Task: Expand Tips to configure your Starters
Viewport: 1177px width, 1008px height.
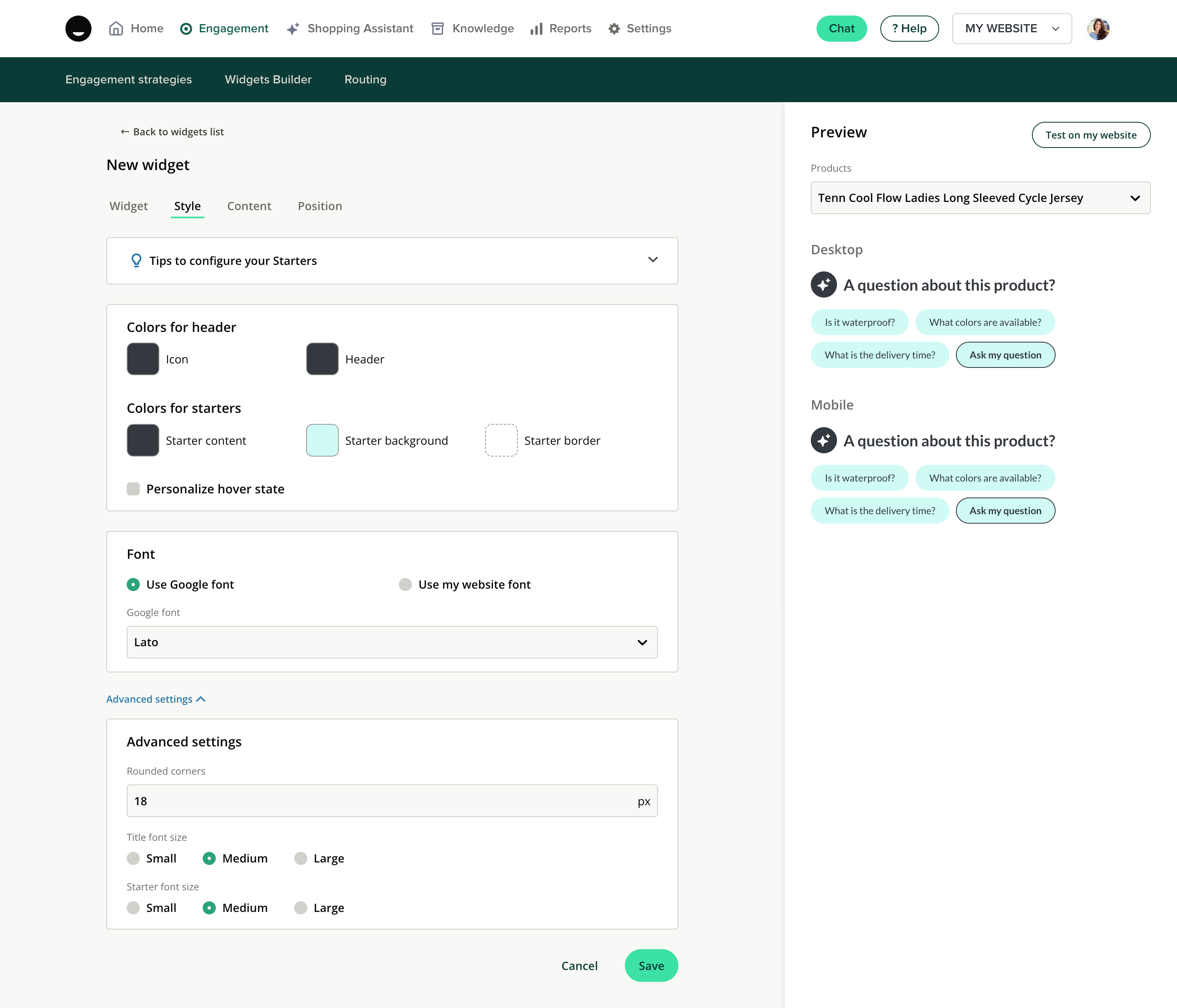Action: point(653,260)
